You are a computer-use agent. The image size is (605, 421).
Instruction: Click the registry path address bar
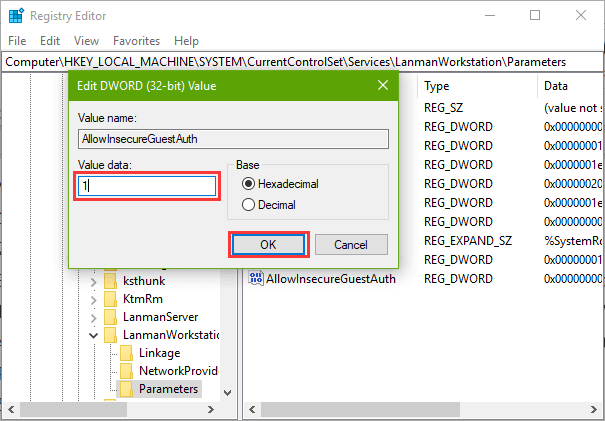[302, 62]
